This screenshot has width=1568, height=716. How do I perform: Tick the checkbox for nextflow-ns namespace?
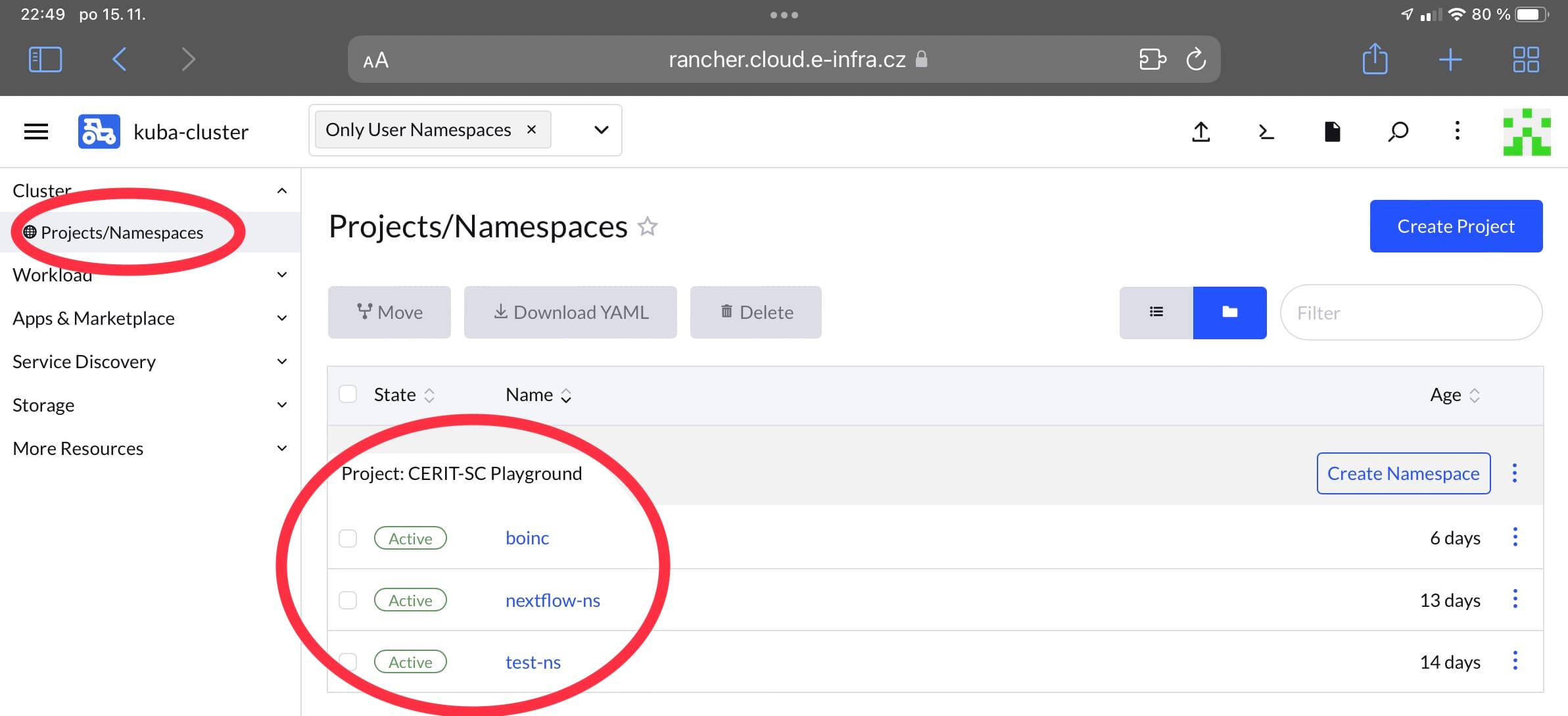[x=348, y=600]
